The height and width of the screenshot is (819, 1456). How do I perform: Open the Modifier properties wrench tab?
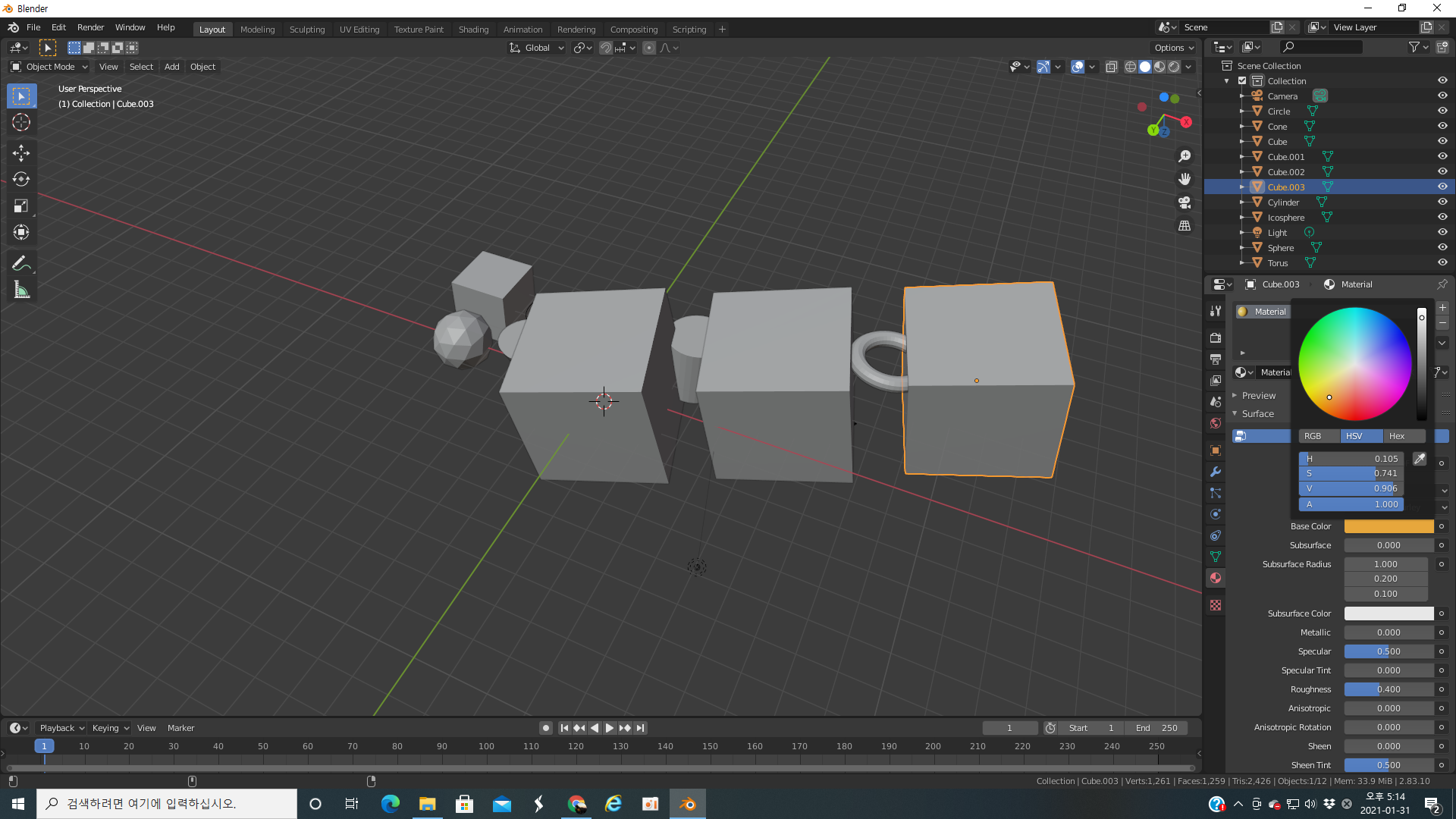click(x=1216, y=472)
